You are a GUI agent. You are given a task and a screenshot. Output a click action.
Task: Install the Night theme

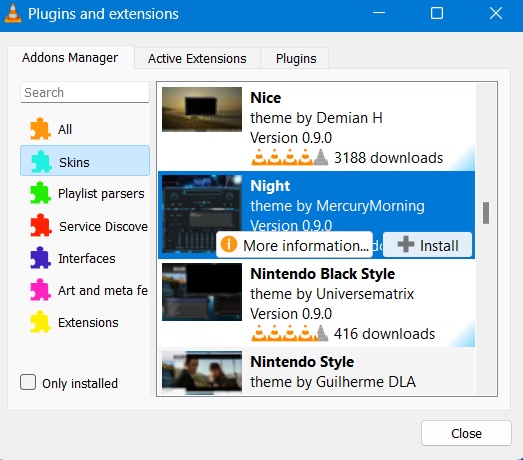pyautogui.click(x=427, y=245)
